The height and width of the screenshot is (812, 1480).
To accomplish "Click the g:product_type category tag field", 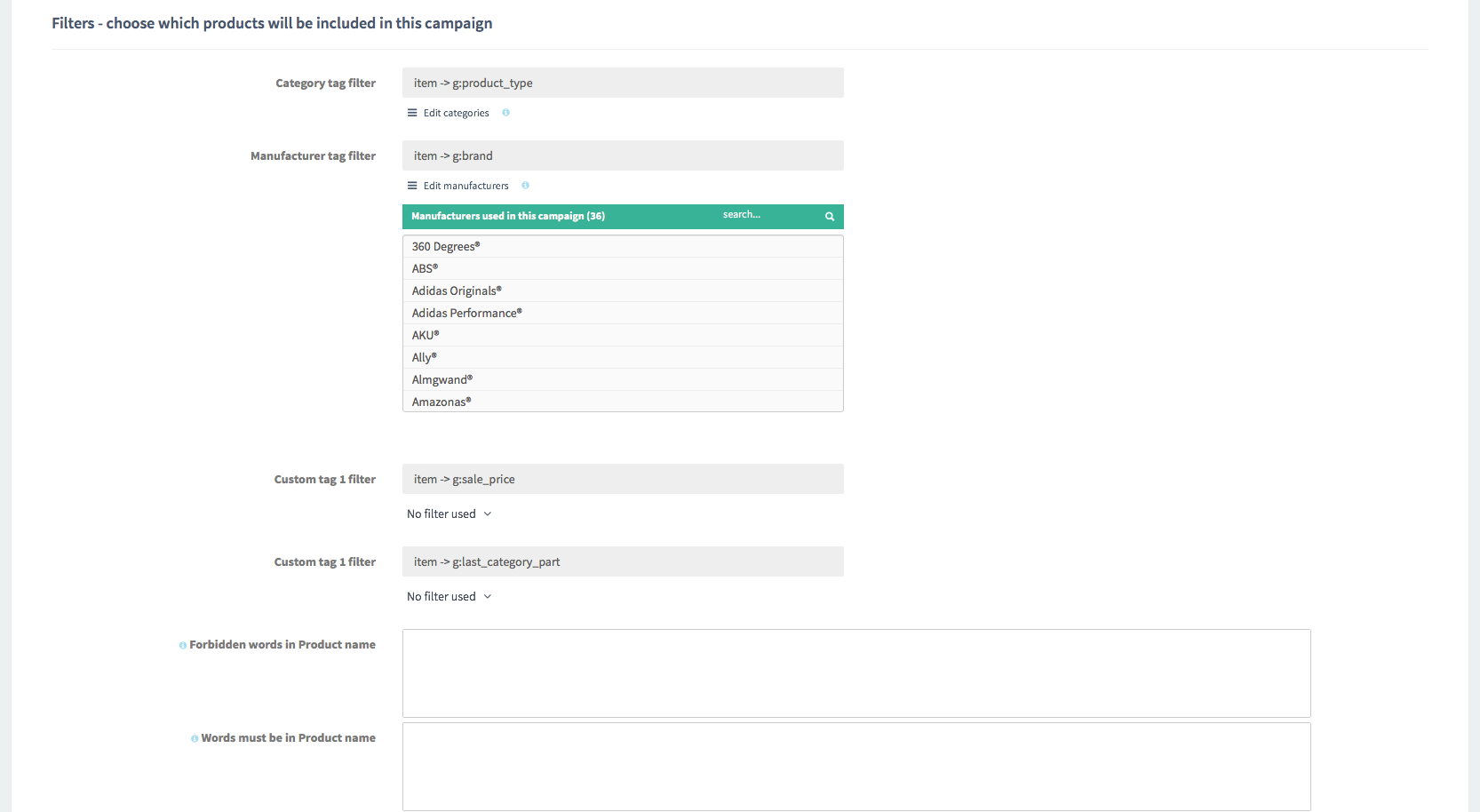I will (x=622, y=83).
